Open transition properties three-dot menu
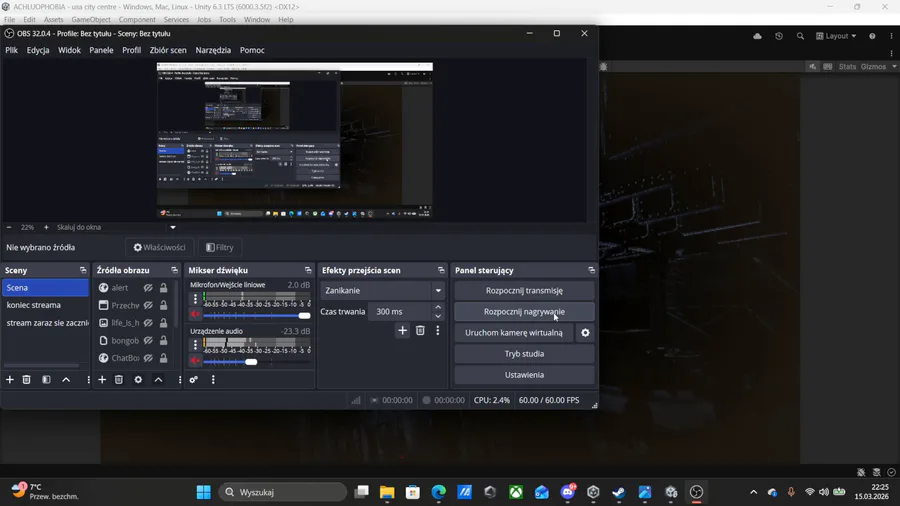The height and width of the screenshot is (506, 900). click(437, 330)
